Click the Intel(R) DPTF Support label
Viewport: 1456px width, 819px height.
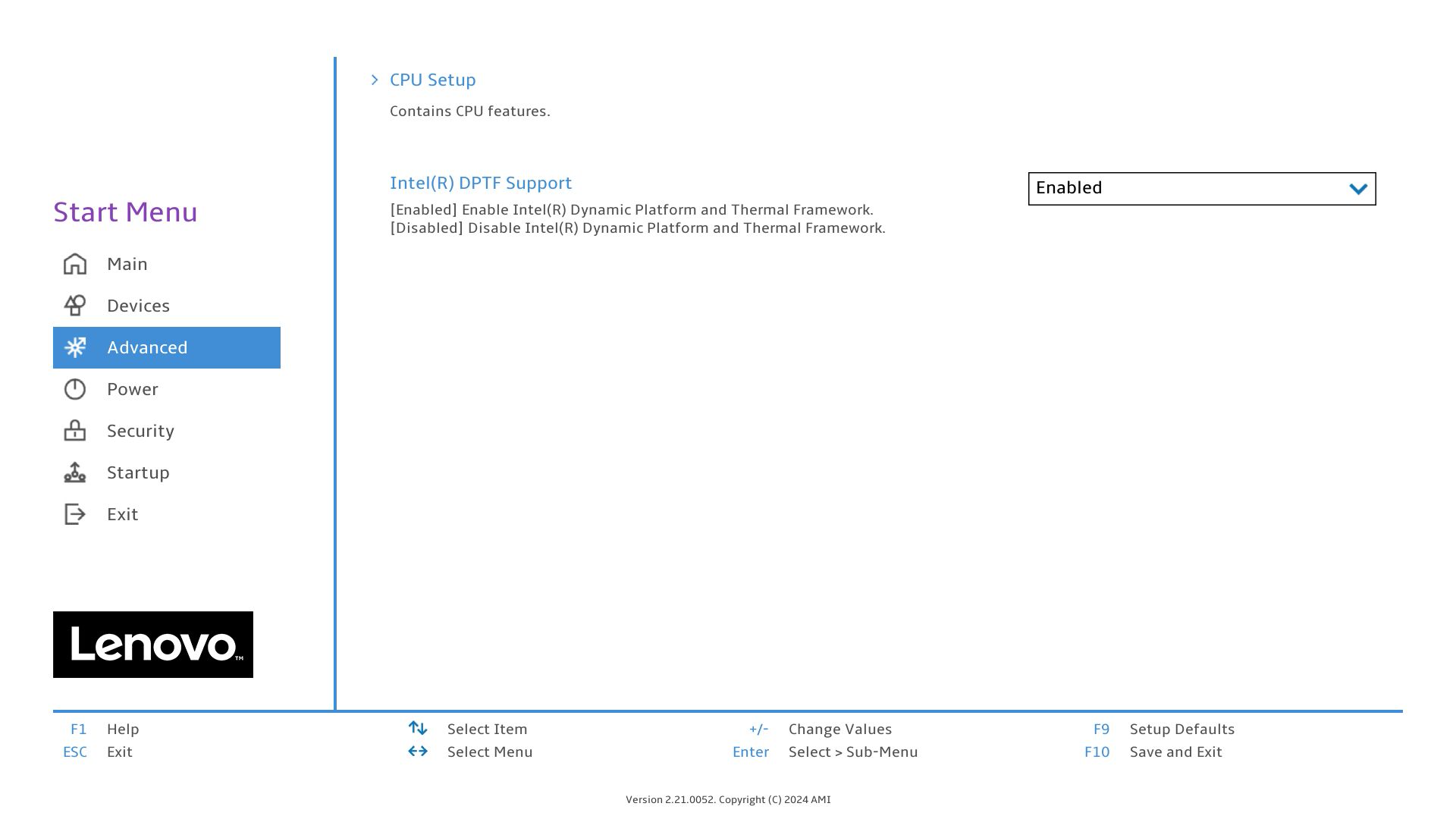[481, 183]
